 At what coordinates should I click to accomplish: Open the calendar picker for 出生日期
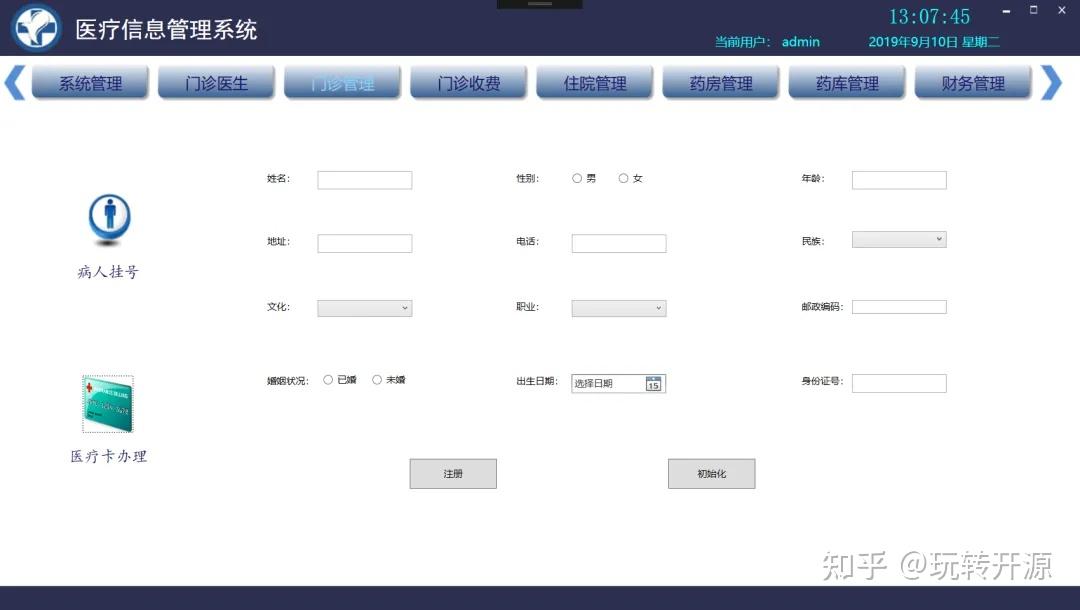pos(652,383)
